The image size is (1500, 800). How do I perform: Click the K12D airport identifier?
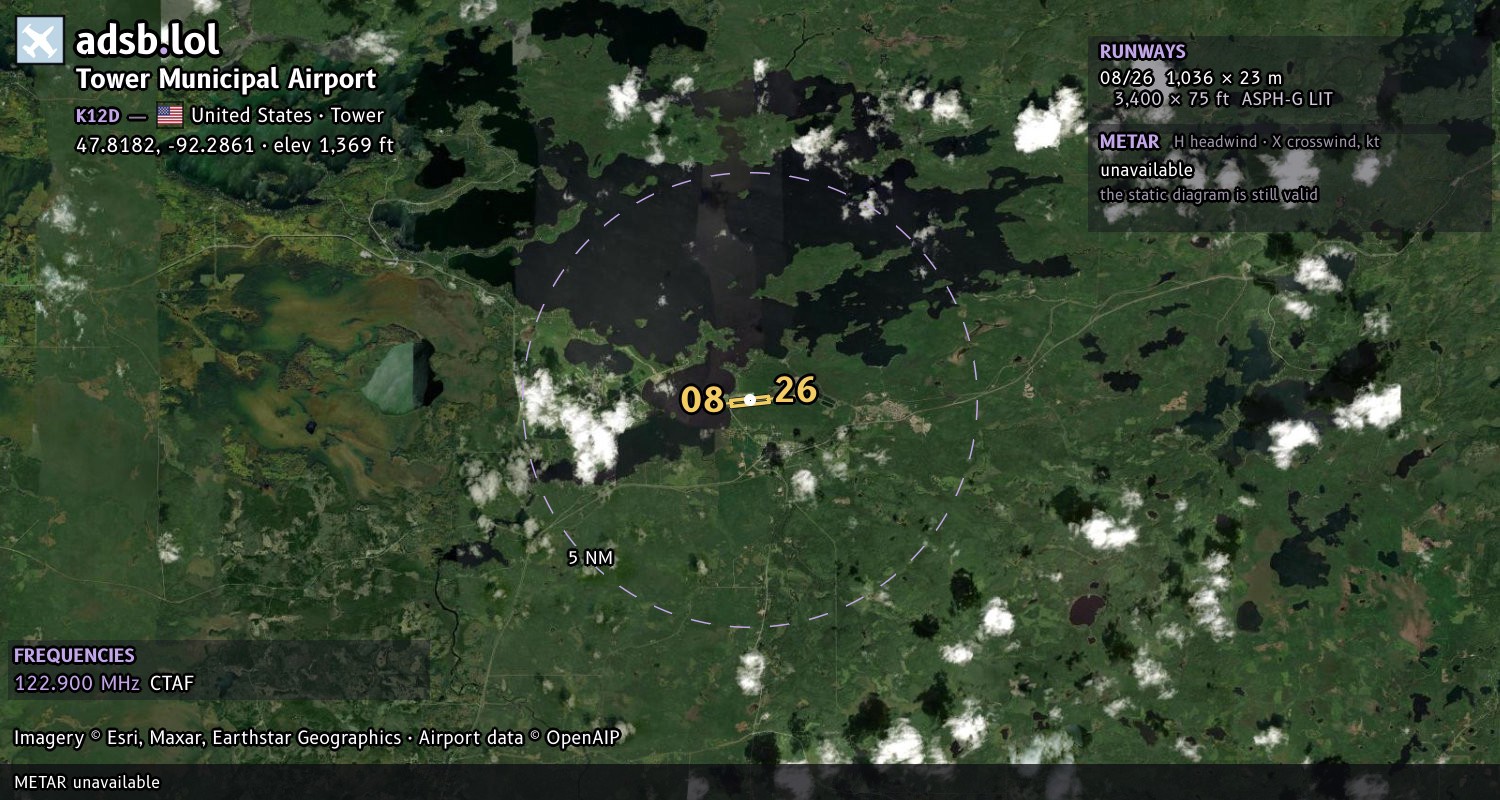97,116
